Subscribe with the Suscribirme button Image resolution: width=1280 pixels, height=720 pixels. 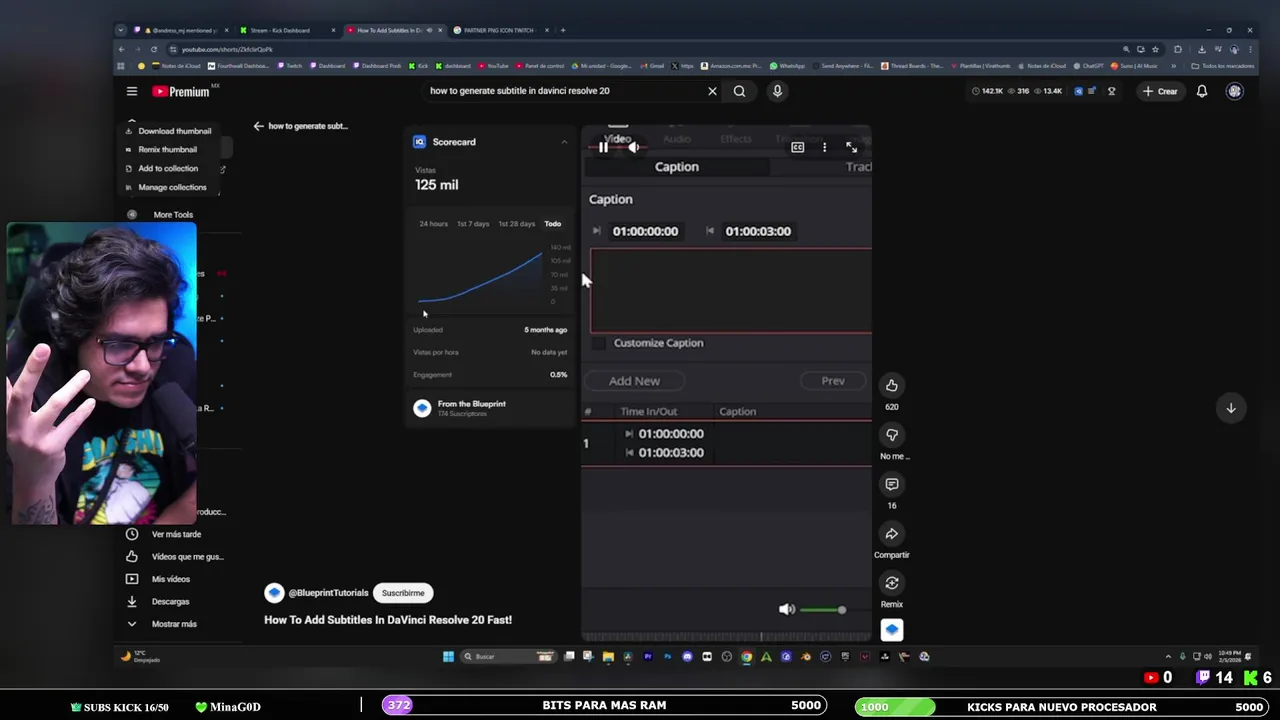pyautogui.click(x=403, y=593)
